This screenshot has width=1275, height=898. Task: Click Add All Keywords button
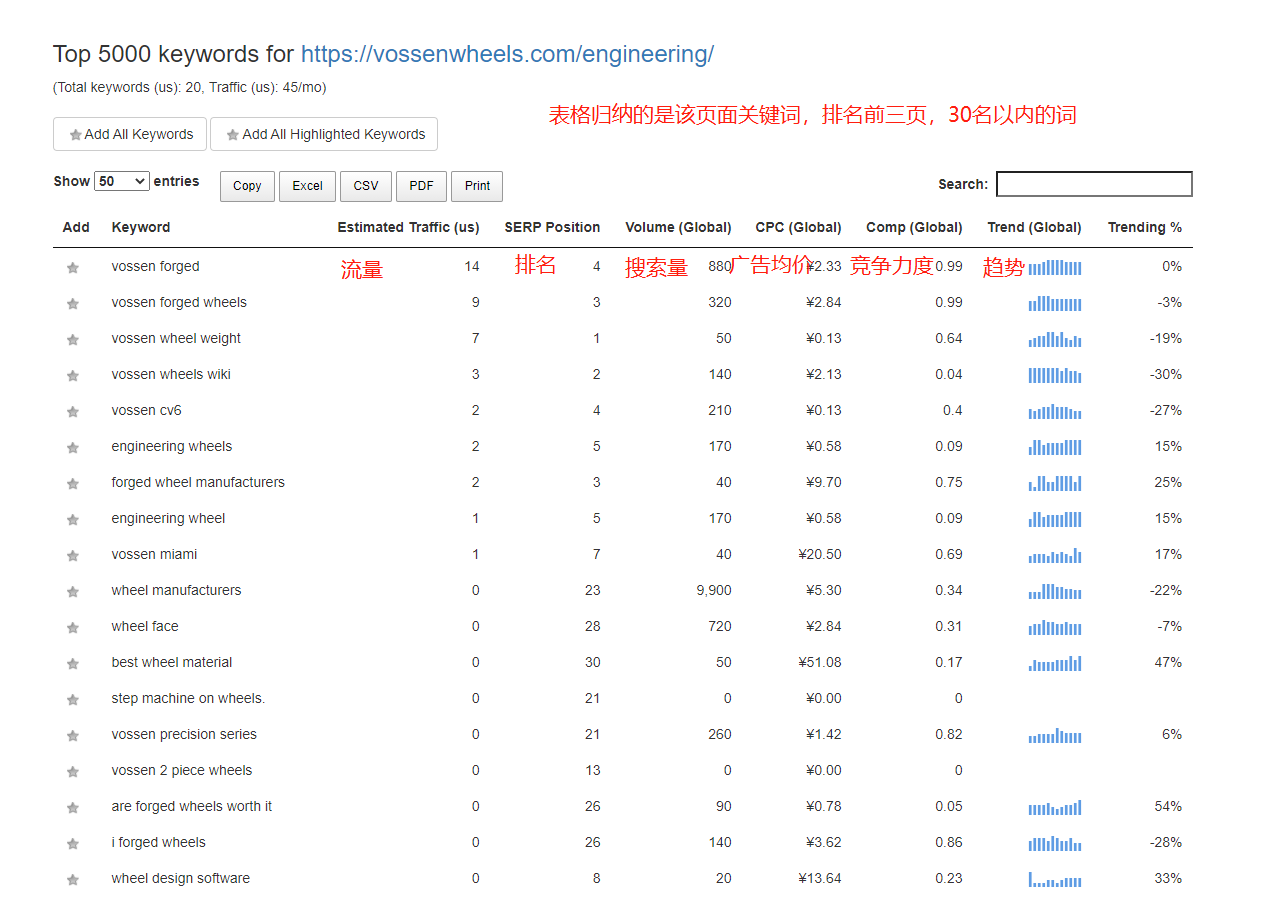[x=130, y=134]
